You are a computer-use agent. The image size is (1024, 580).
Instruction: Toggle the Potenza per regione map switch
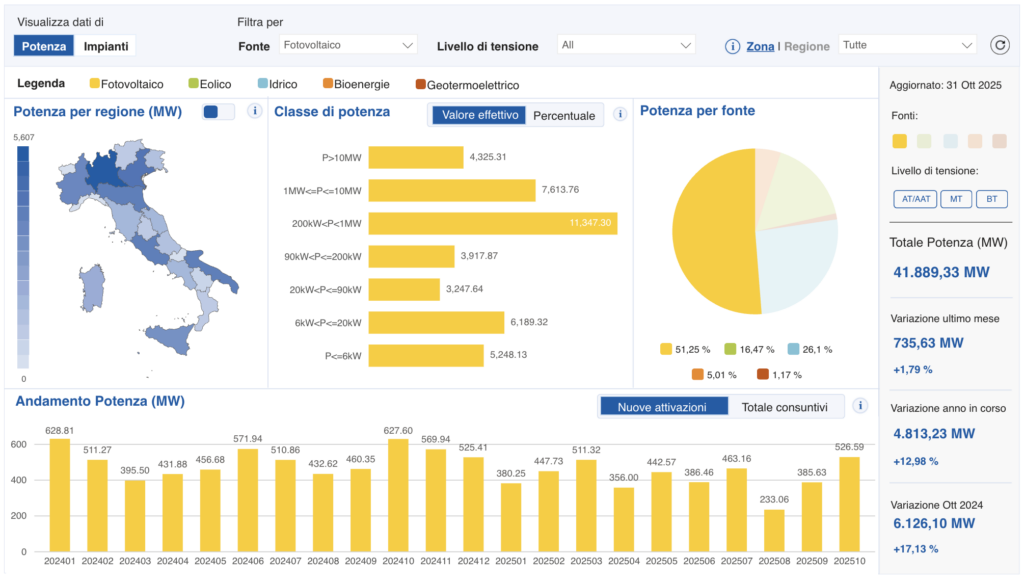[x=218, y=112]
